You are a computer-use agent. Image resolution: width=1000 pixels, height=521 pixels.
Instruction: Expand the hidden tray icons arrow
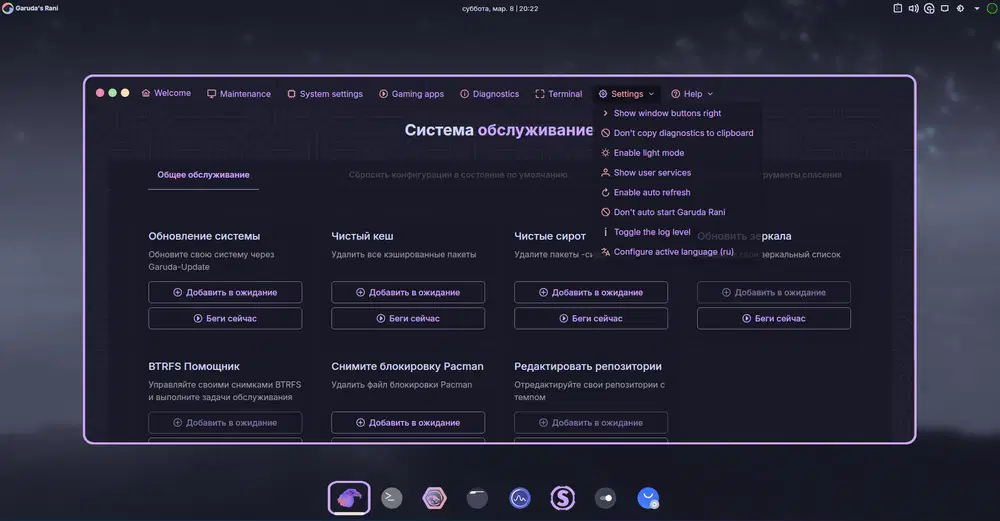[x=976, y=8]
